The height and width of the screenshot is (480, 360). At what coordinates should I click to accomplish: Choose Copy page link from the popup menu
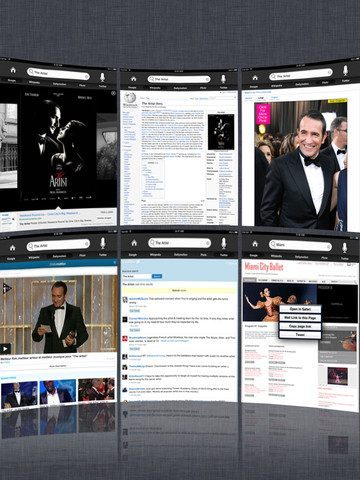(x=300, y=326)
